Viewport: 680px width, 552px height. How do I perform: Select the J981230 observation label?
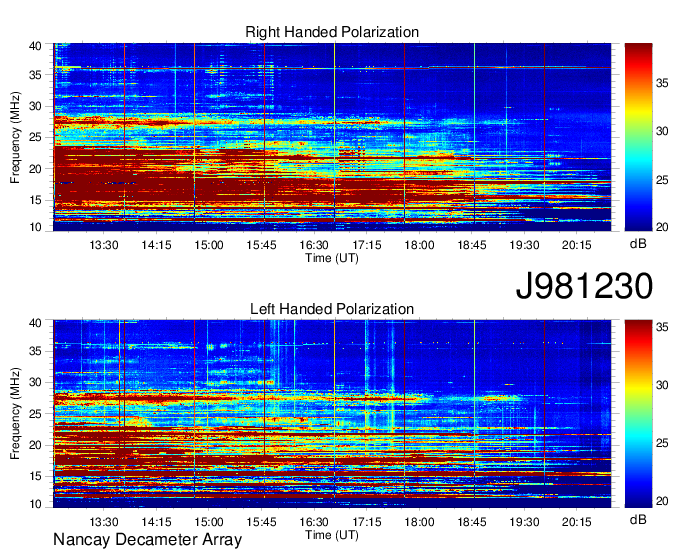click(x=584, y=286)
